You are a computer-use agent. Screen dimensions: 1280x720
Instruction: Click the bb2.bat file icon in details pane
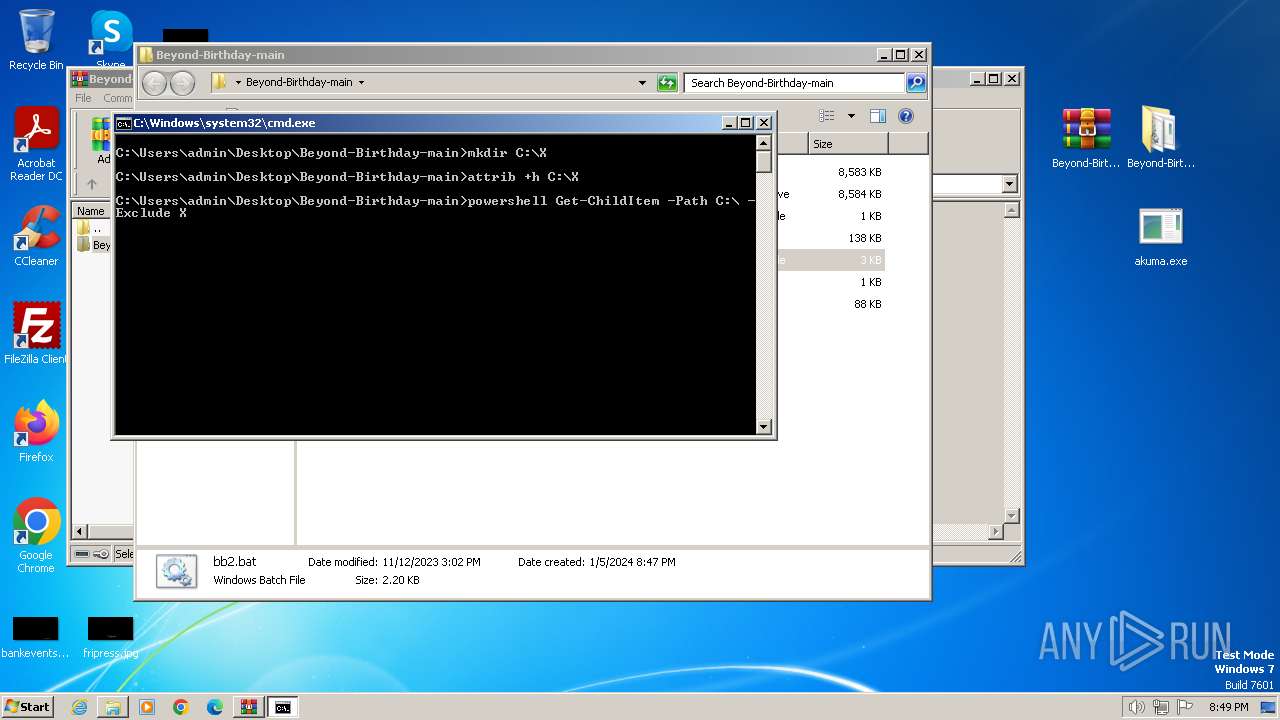coord(176,571)
